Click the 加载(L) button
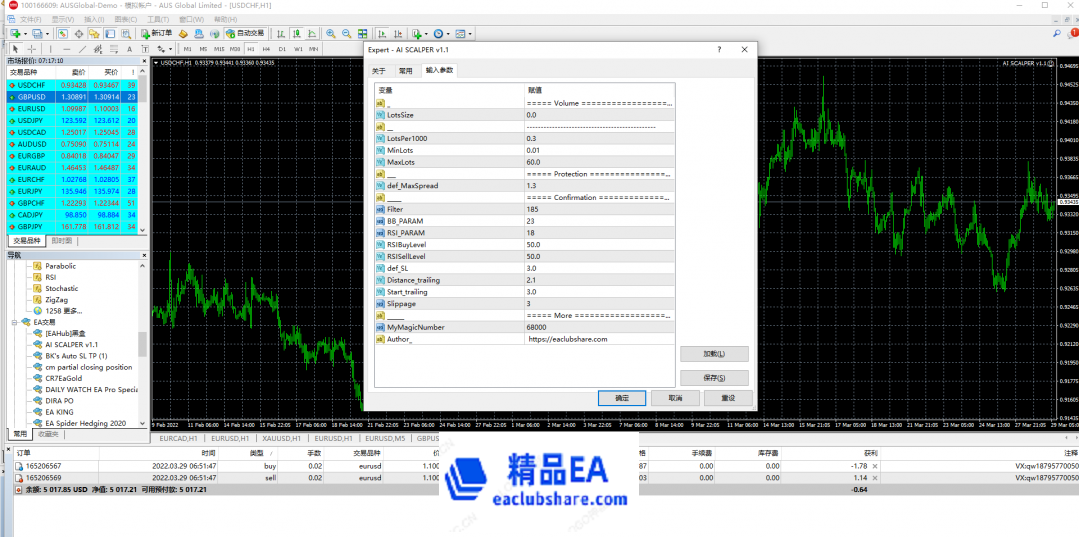1079x537 pixels. (714, 354)
